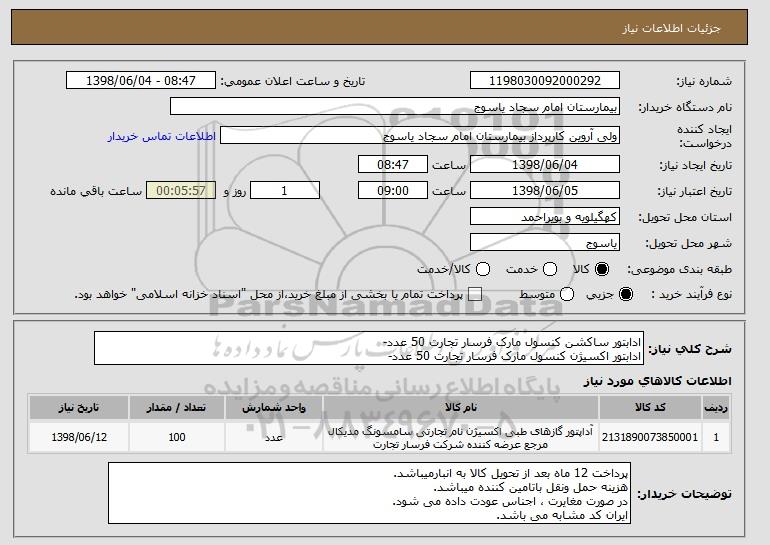Viewport: 770px width, 545px height.
Task: Tick the اسناد خزانه اسلامی payment checkbox
Action: (x=474, y=295)
